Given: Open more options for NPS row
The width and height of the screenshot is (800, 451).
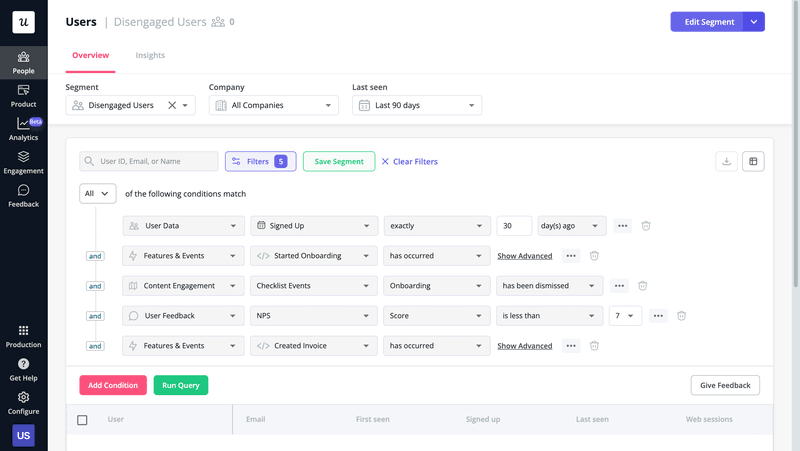Looking at the screenshot, I should coord(658,316).
